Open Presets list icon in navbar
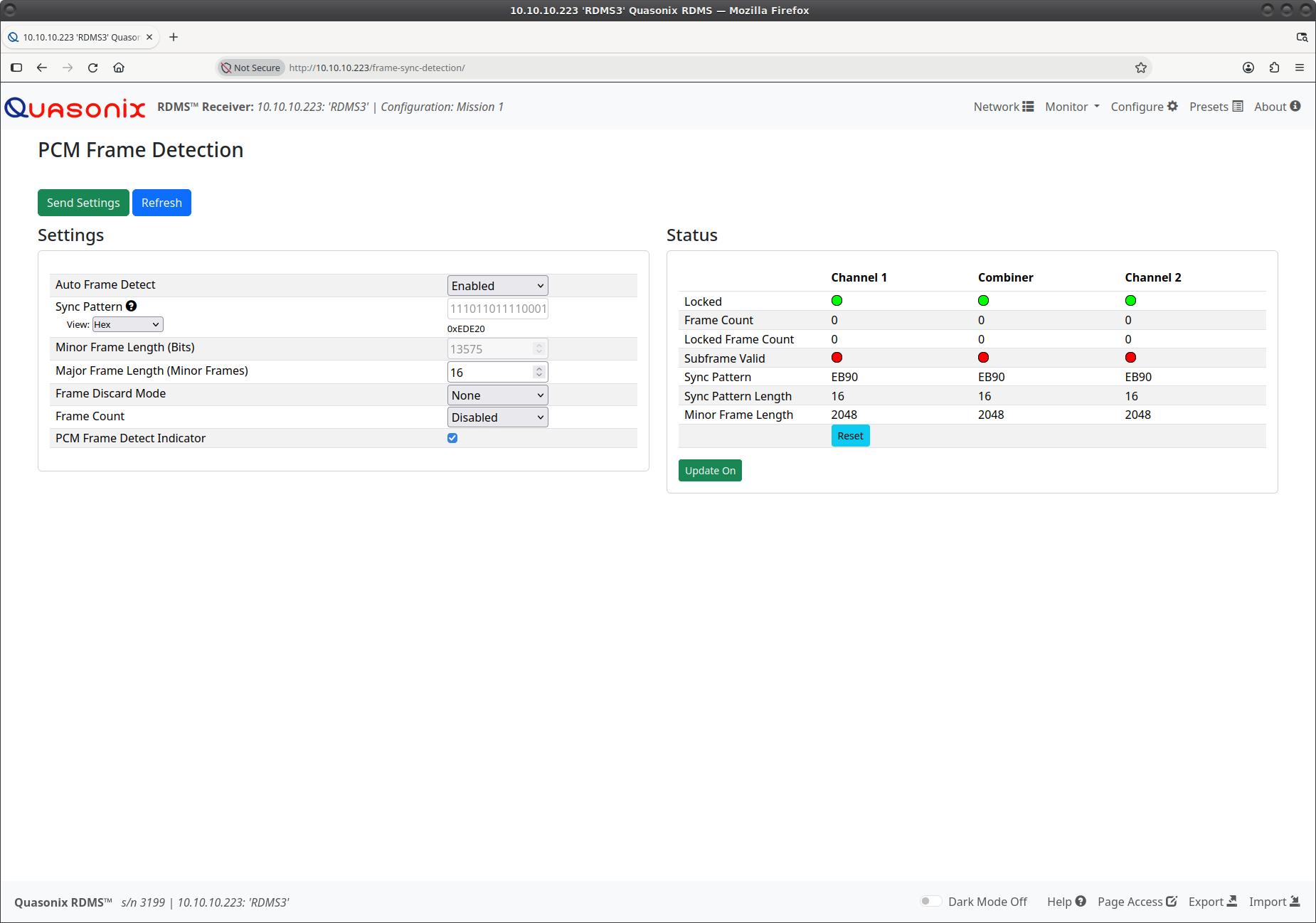Viewport: 1316px width, 923px height. tap(1238, 106)
